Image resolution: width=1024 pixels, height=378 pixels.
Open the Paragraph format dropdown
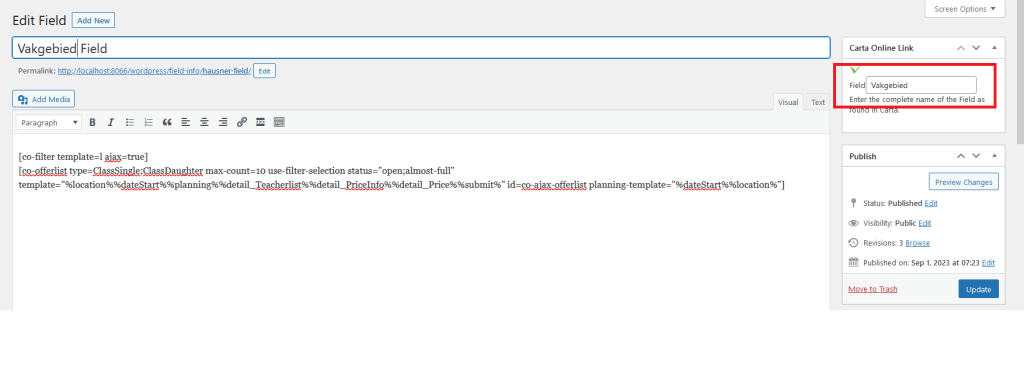point(49,122)
